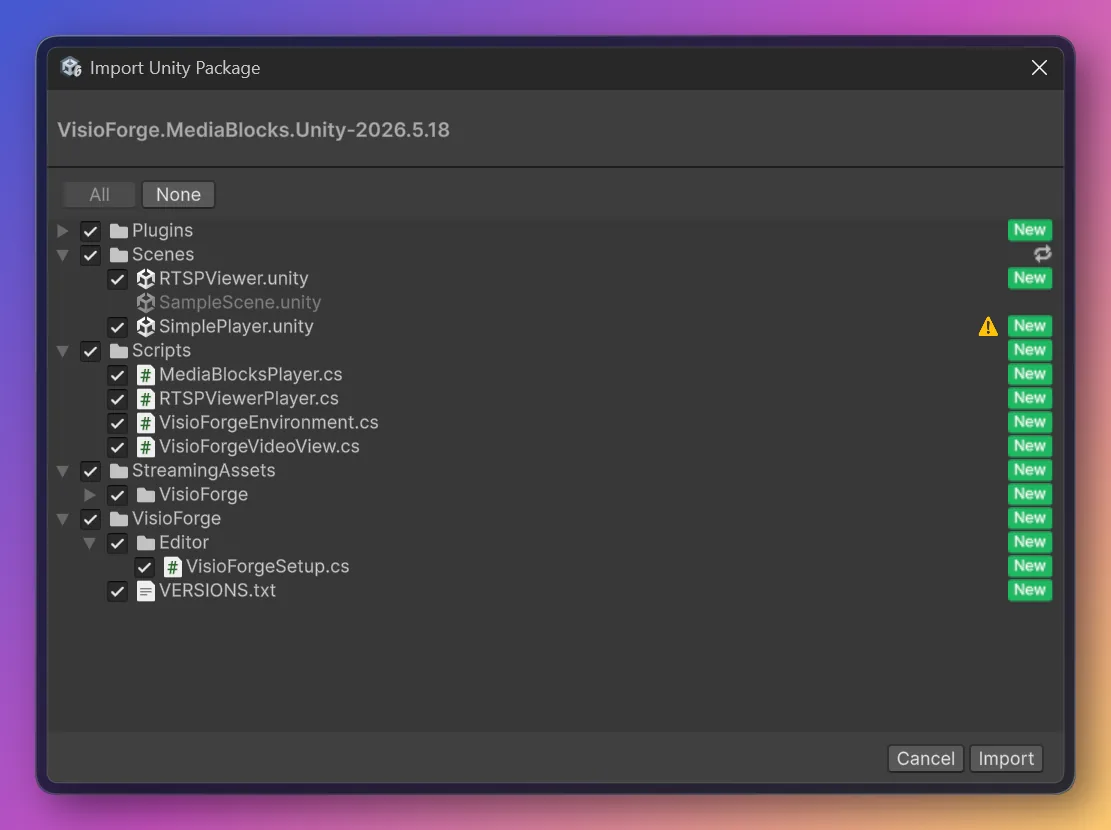Click the New badge on Plugins row
The width and height of the screenshot is (1111, 830).
point(1030,230)
